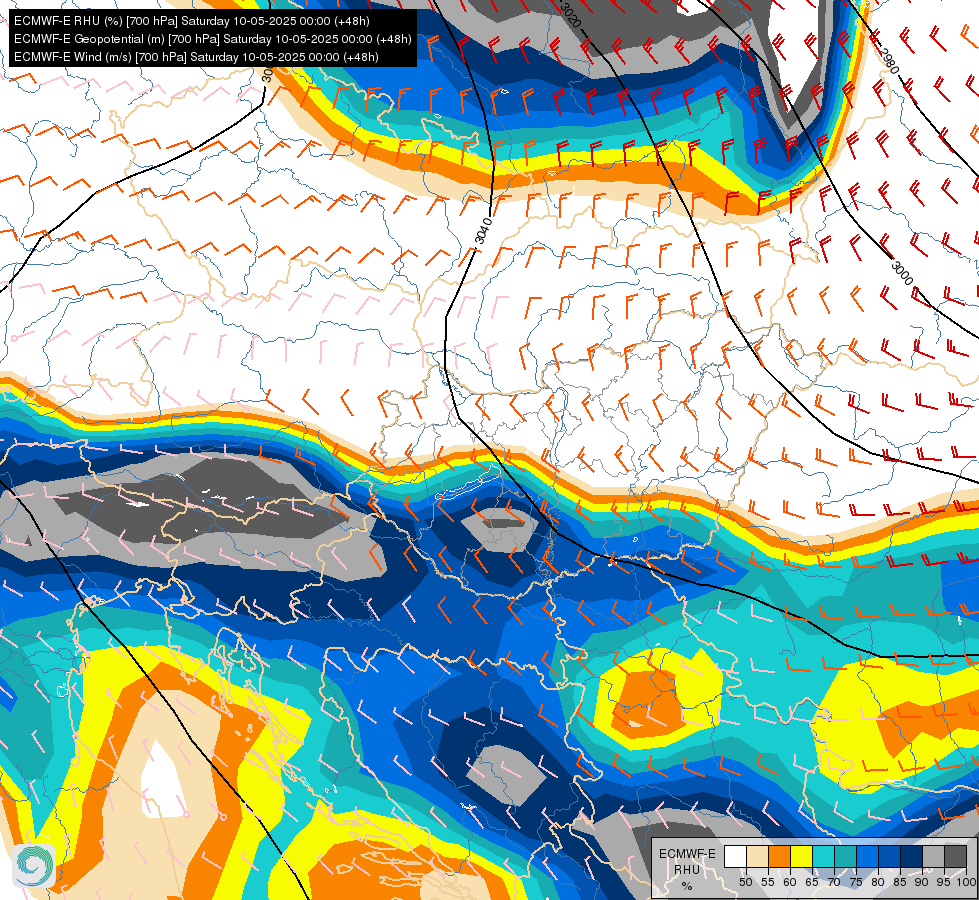979x900 pixels.
Task: Click the '2980' contour label
Action: [x=890, y=61]
